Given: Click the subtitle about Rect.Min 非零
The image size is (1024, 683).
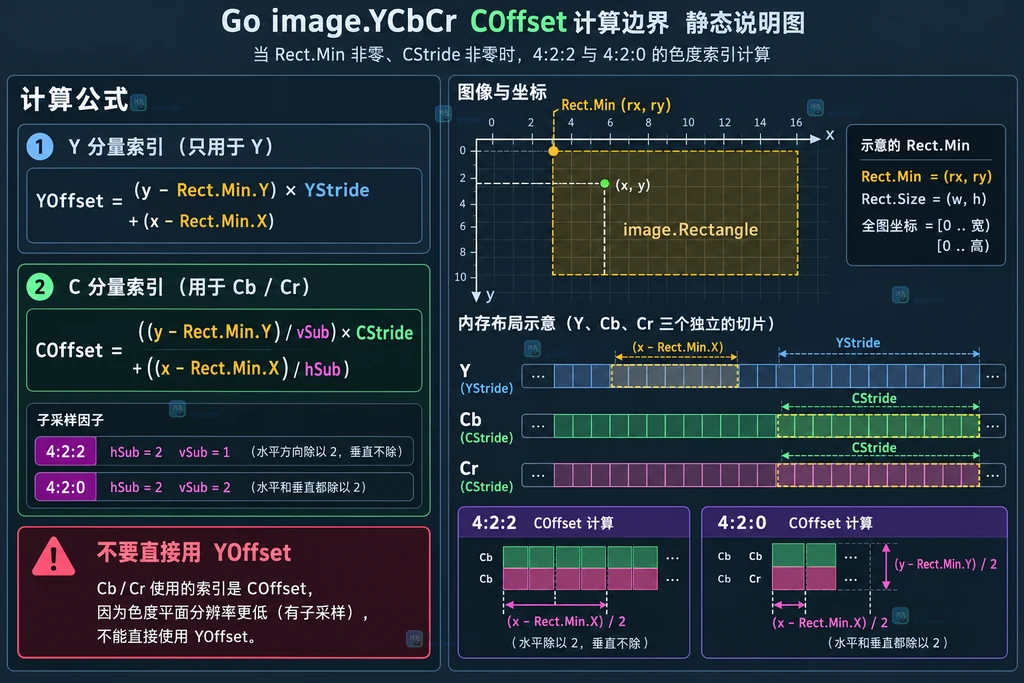Looking at the screenshot, I should tap(512, 54).
